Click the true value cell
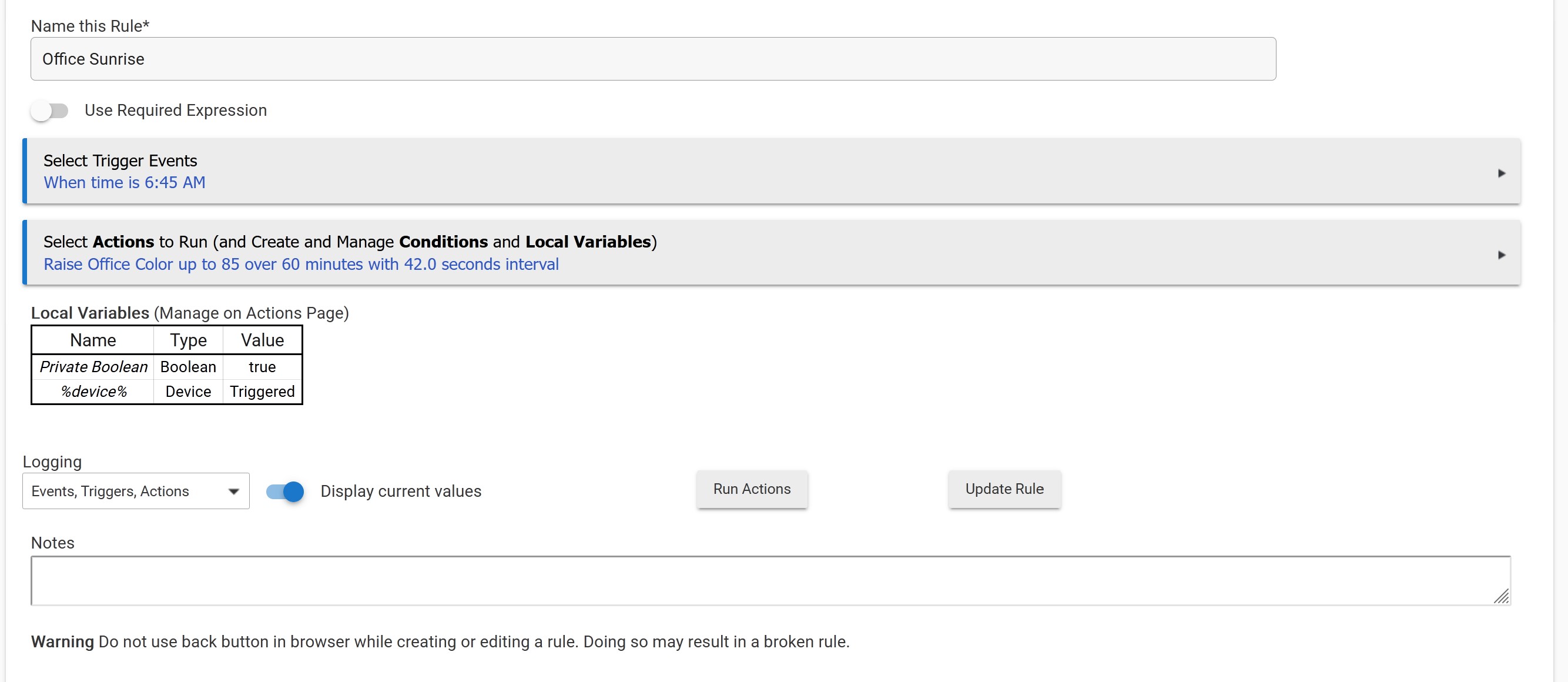The height and width of the screenshot is (682, 1568). pos(262,367)
